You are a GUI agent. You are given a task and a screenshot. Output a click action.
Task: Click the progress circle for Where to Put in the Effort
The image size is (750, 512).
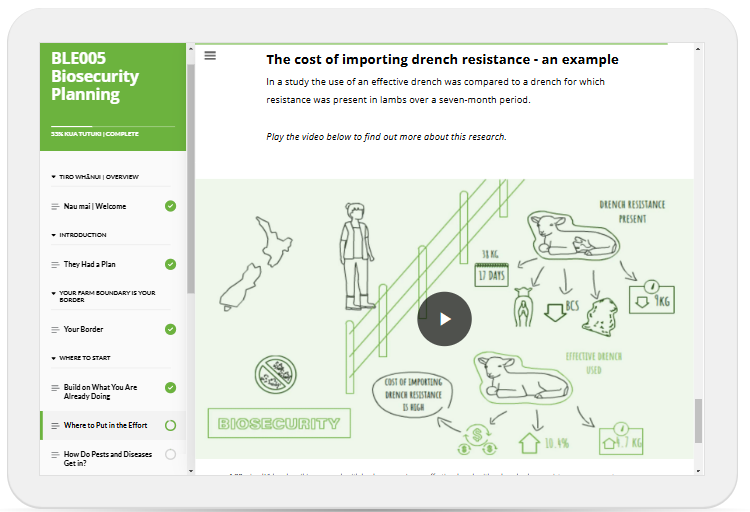pyautogui.click(x=170, y=425)
